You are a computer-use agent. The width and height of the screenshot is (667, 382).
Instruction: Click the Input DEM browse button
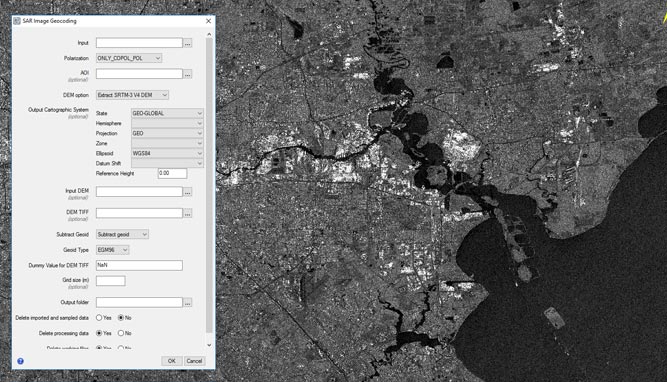pos(188,192)
